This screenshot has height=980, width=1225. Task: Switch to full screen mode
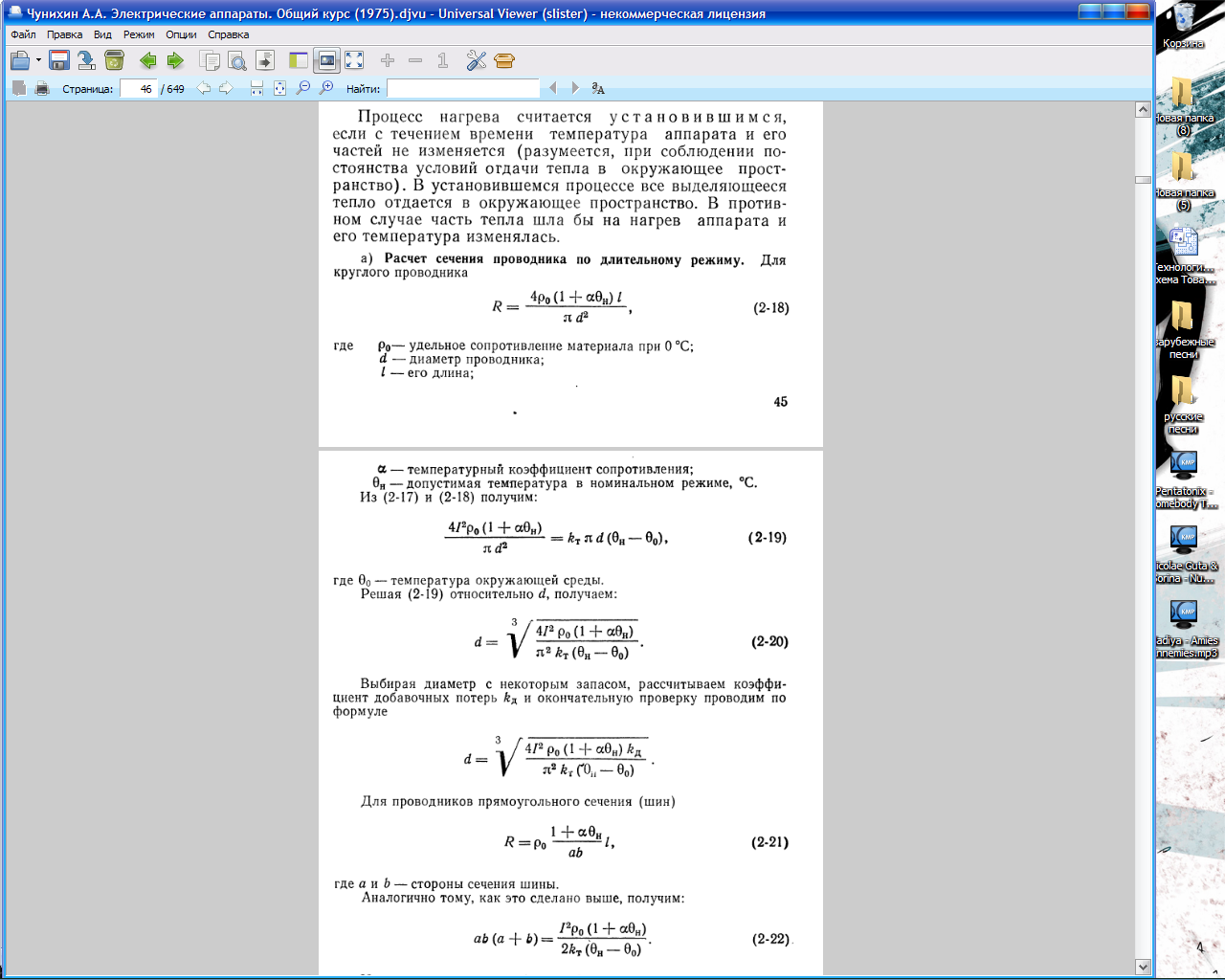(354, 60)
